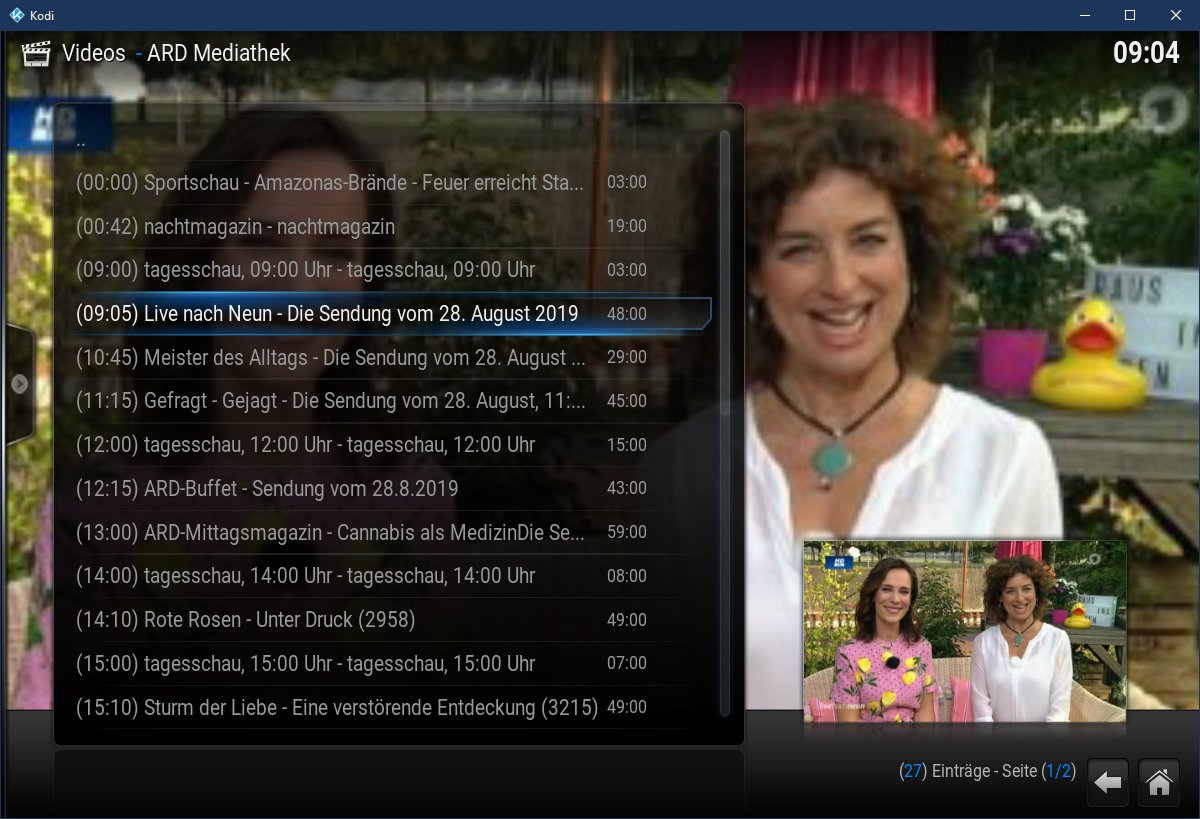Screen dimensions: 1200x819
Task: Select tagesschau, 12:00 Uhr entry
Action: tap(383, 445)
